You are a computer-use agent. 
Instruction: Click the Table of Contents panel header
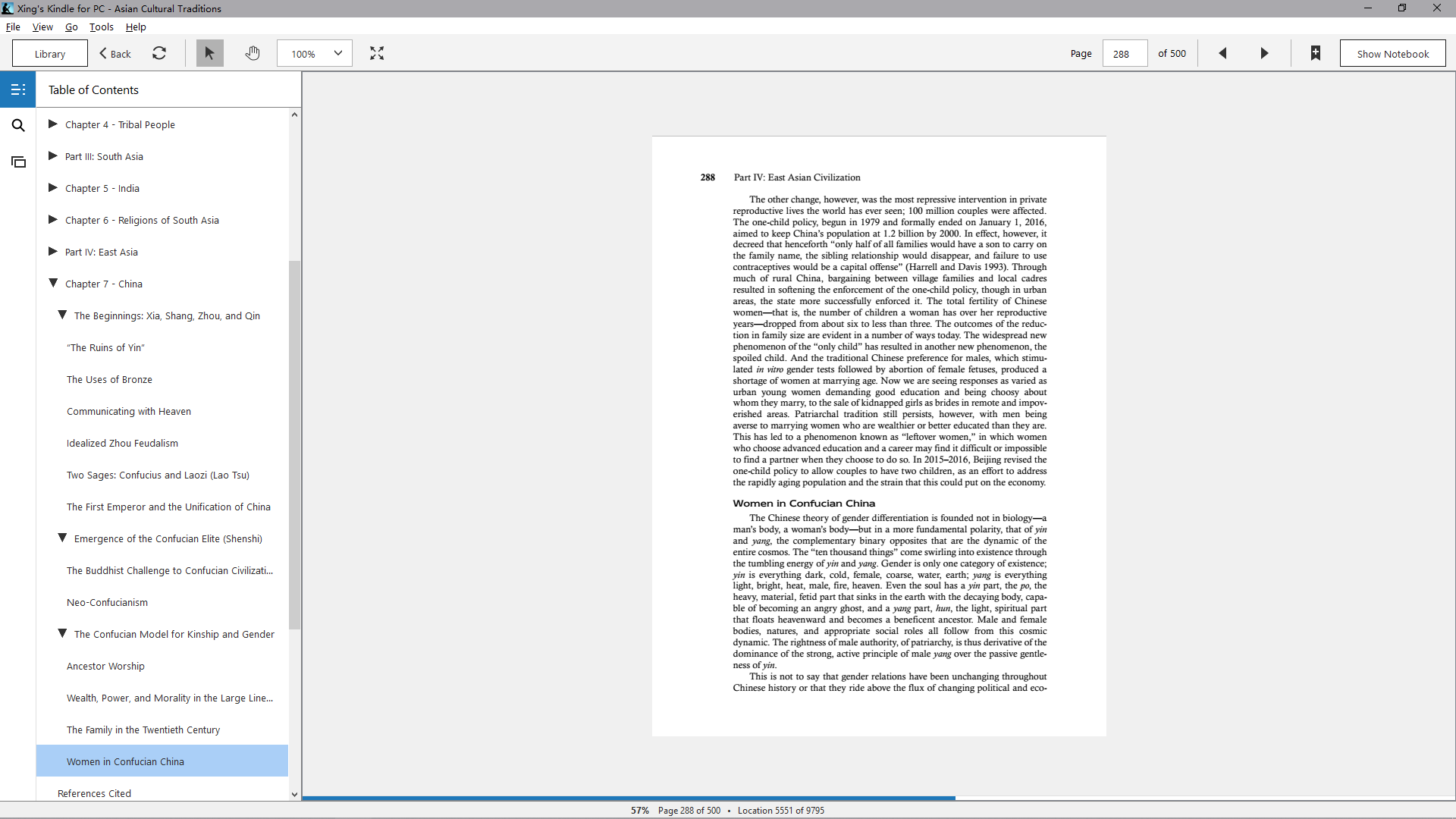point(93,89)
